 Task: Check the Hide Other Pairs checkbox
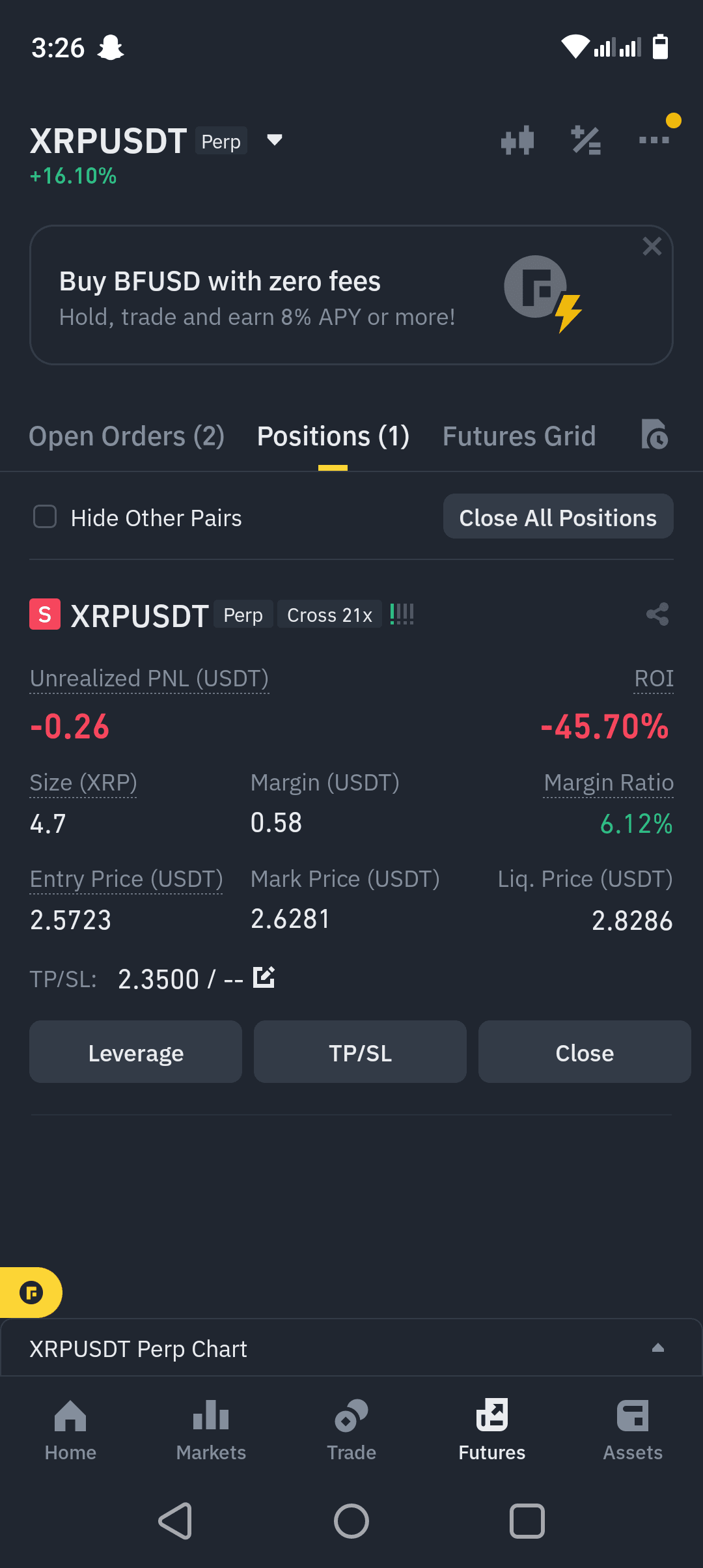coord(45,517)
